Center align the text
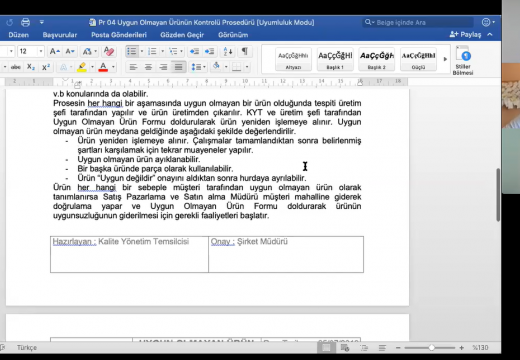The height and width of the screenshot is (360, 520). coord(148,67)
